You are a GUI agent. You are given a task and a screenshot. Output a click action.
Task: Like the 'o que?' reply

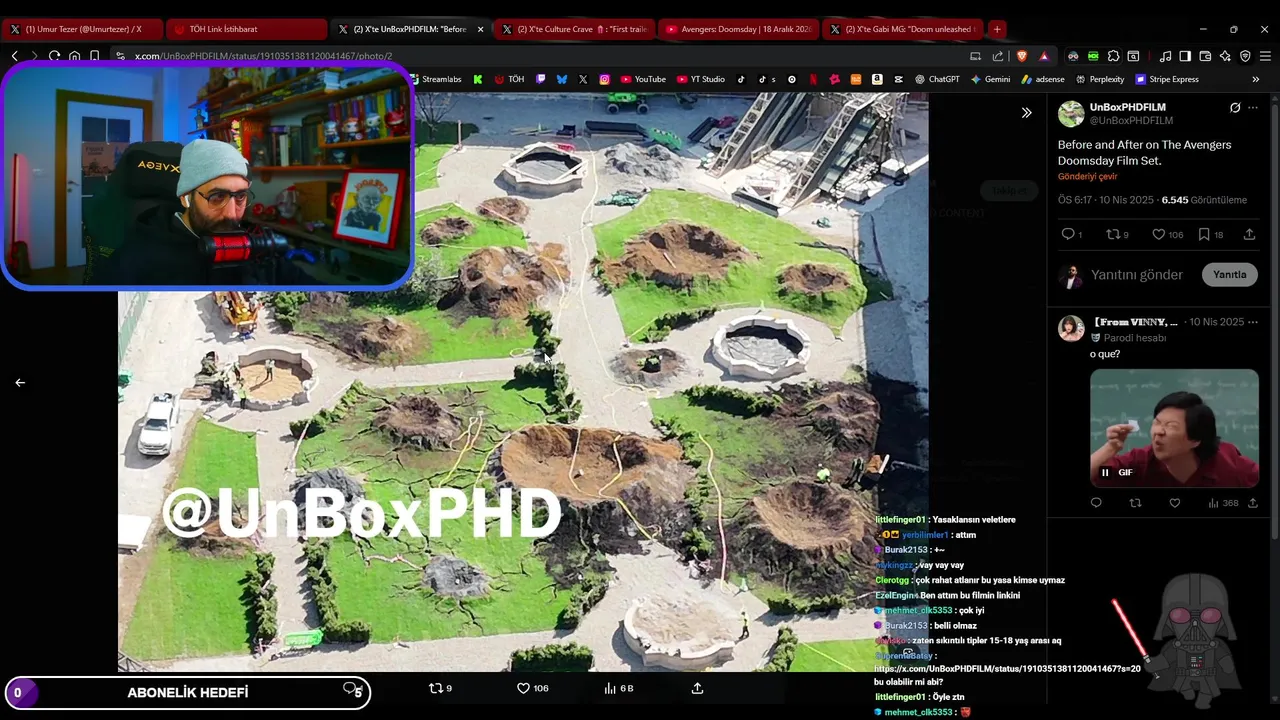1175,503
